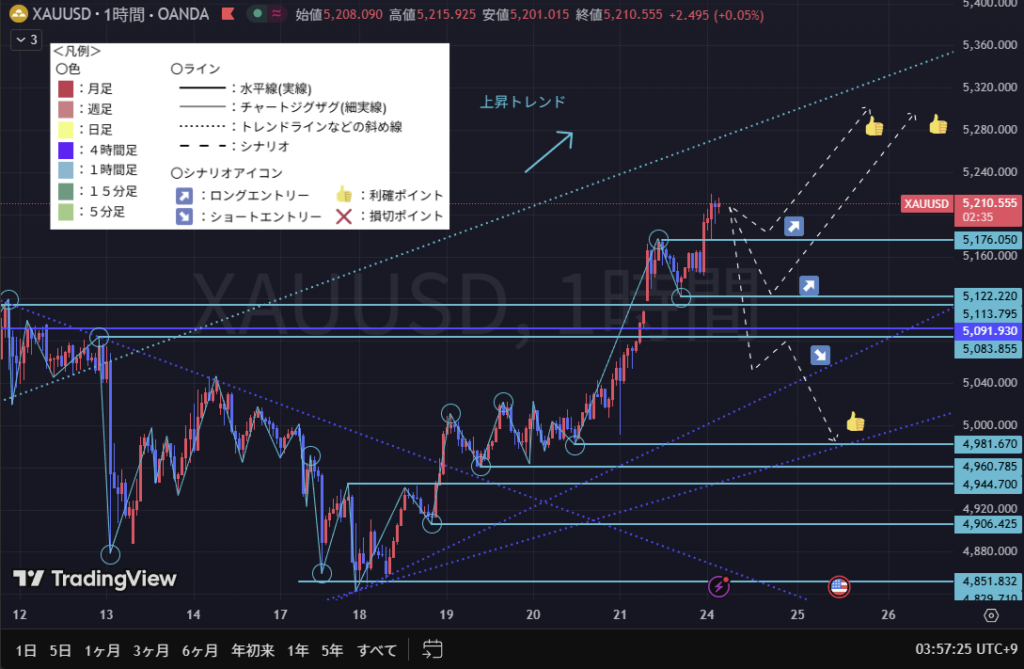Switch to the すべて range
This screenshot has width=1024, height=669.
tap(377, 649)
